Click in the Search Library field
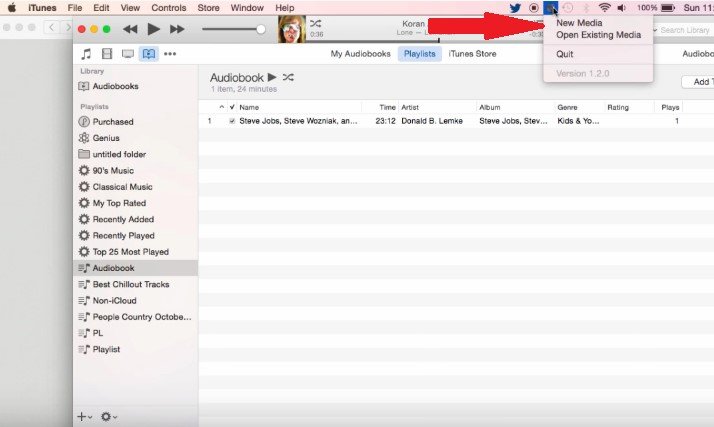This screenshot has width=714, height=427. click(683, 30)
